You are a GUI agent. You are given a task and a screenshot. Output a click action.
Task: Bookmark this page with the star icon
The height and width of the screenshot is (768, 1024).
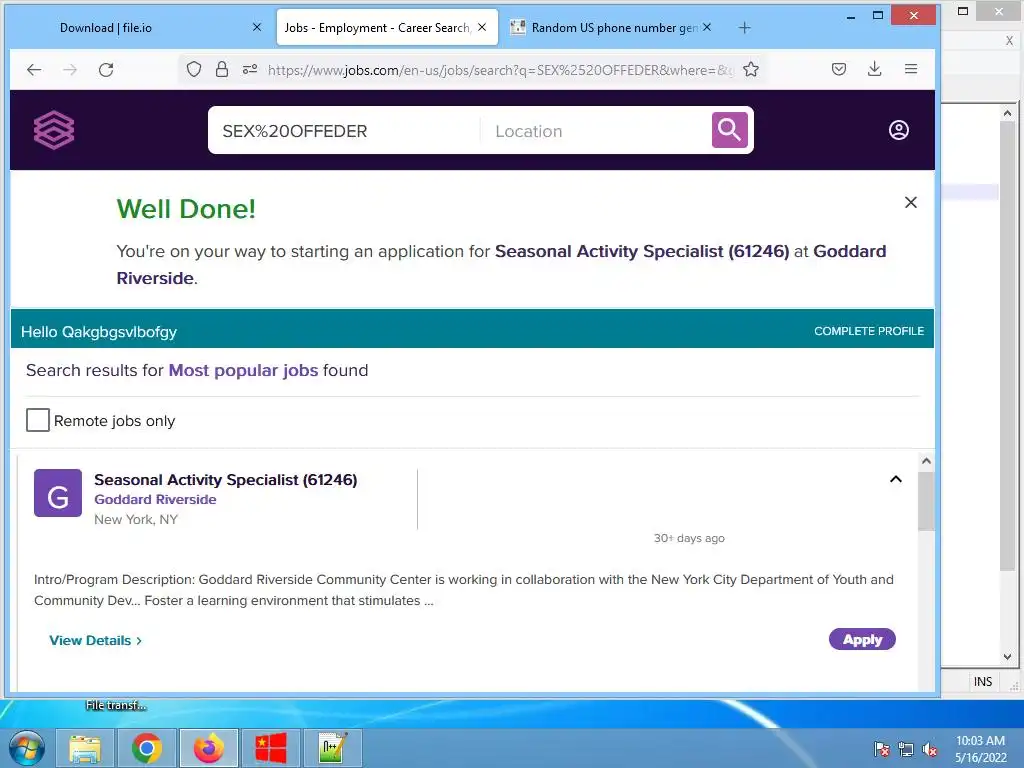coord(751,69)
